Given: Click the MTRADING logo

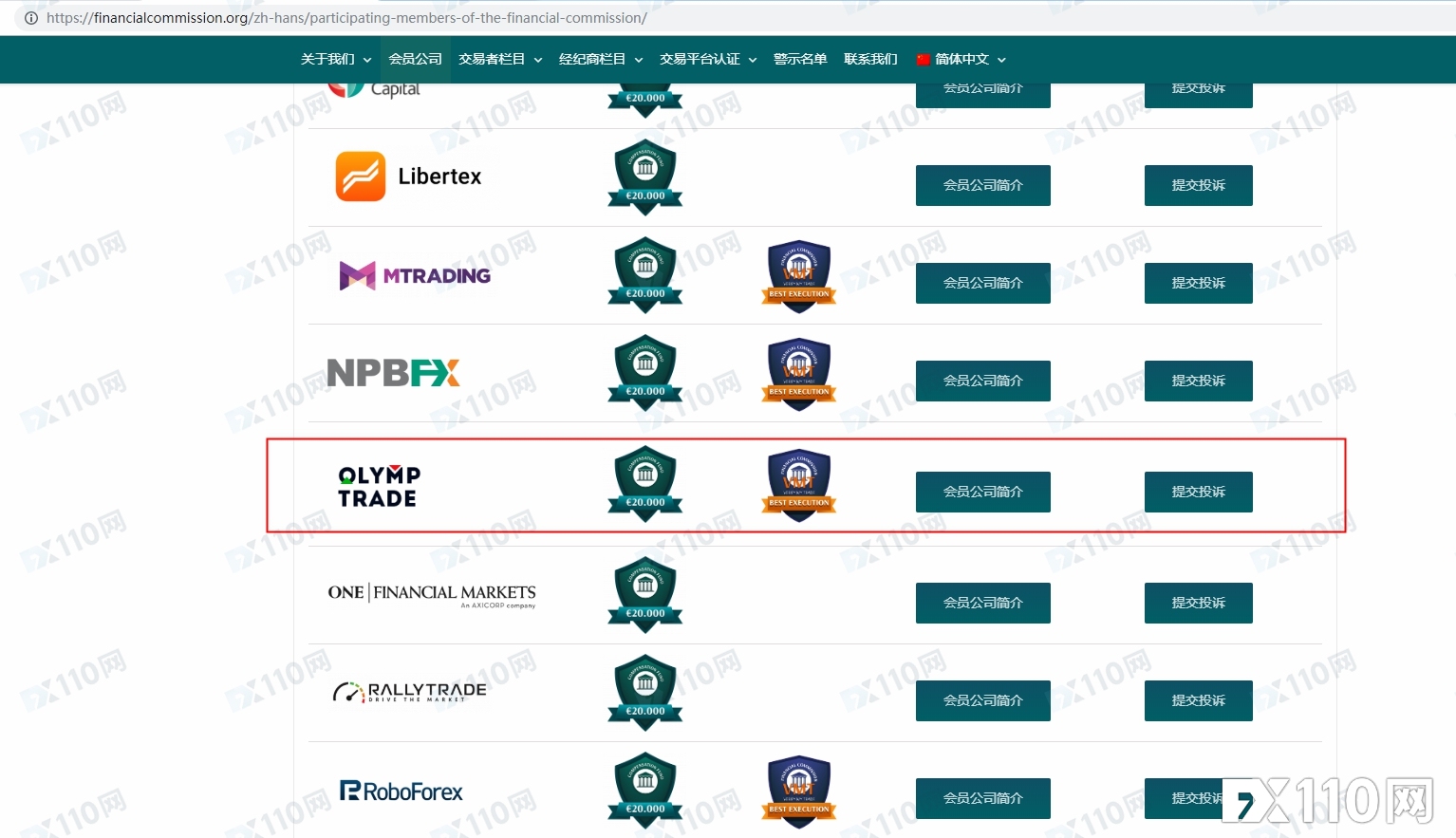Looking at the screenshot, I should tap(415, 275).
